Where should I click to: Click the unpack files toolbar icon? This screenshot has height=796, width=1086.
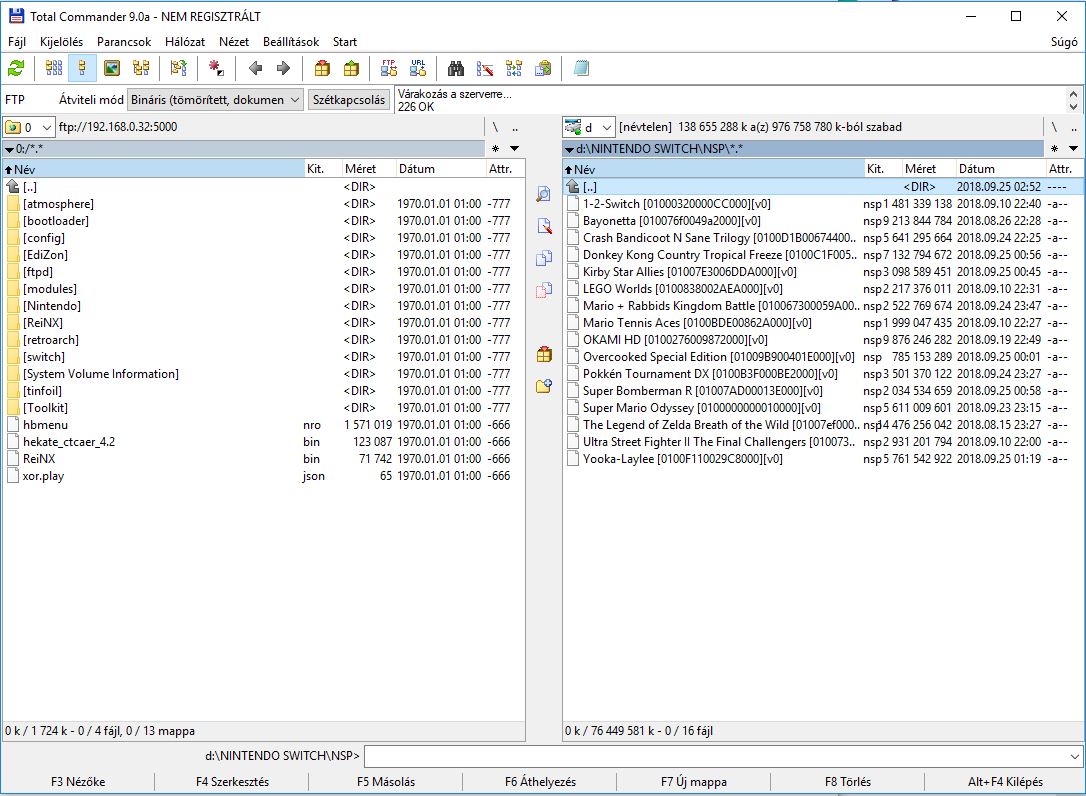(x=351, y=68)
